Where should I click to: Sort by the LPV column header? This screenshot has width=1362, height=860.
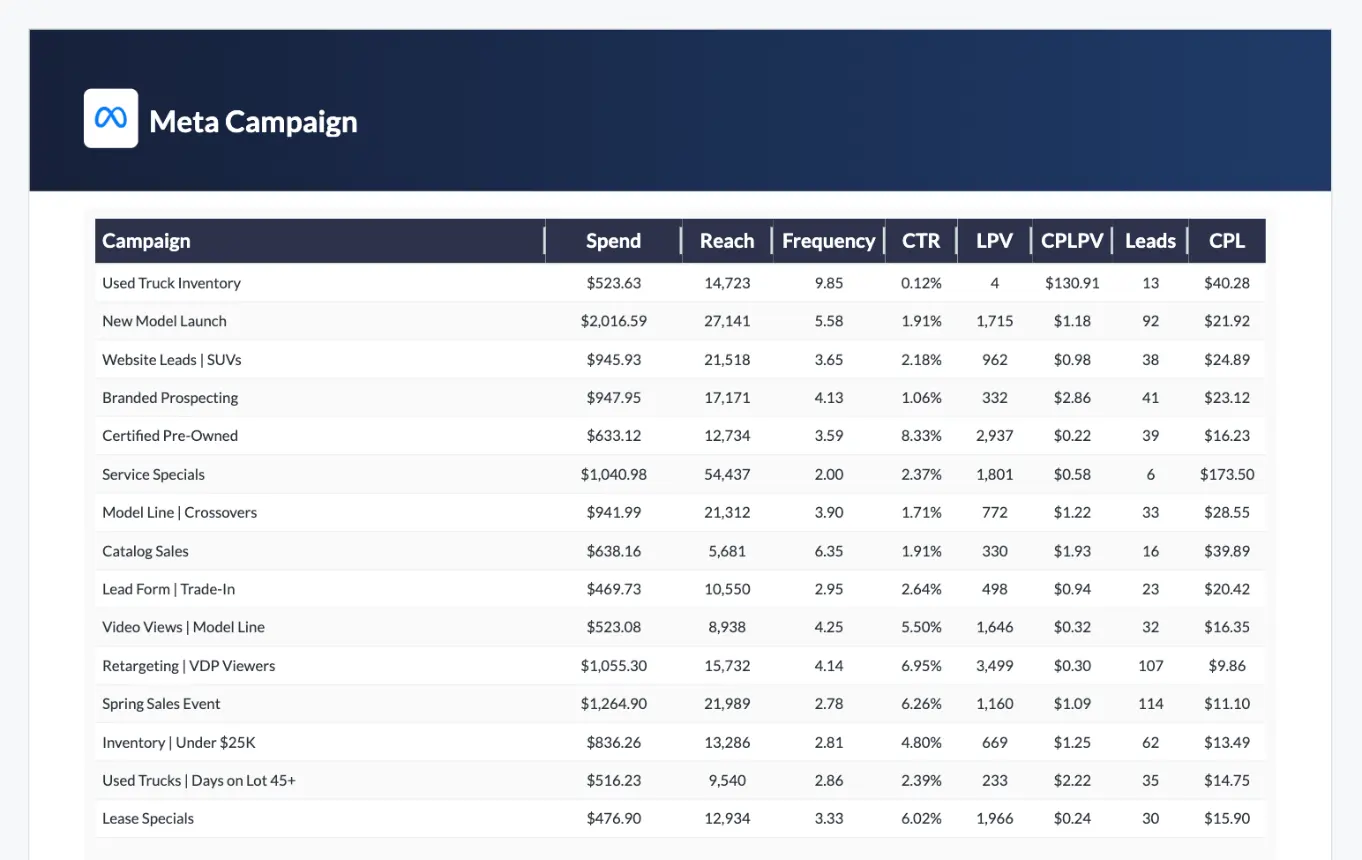pyautogui.click(x=995, y=241)
